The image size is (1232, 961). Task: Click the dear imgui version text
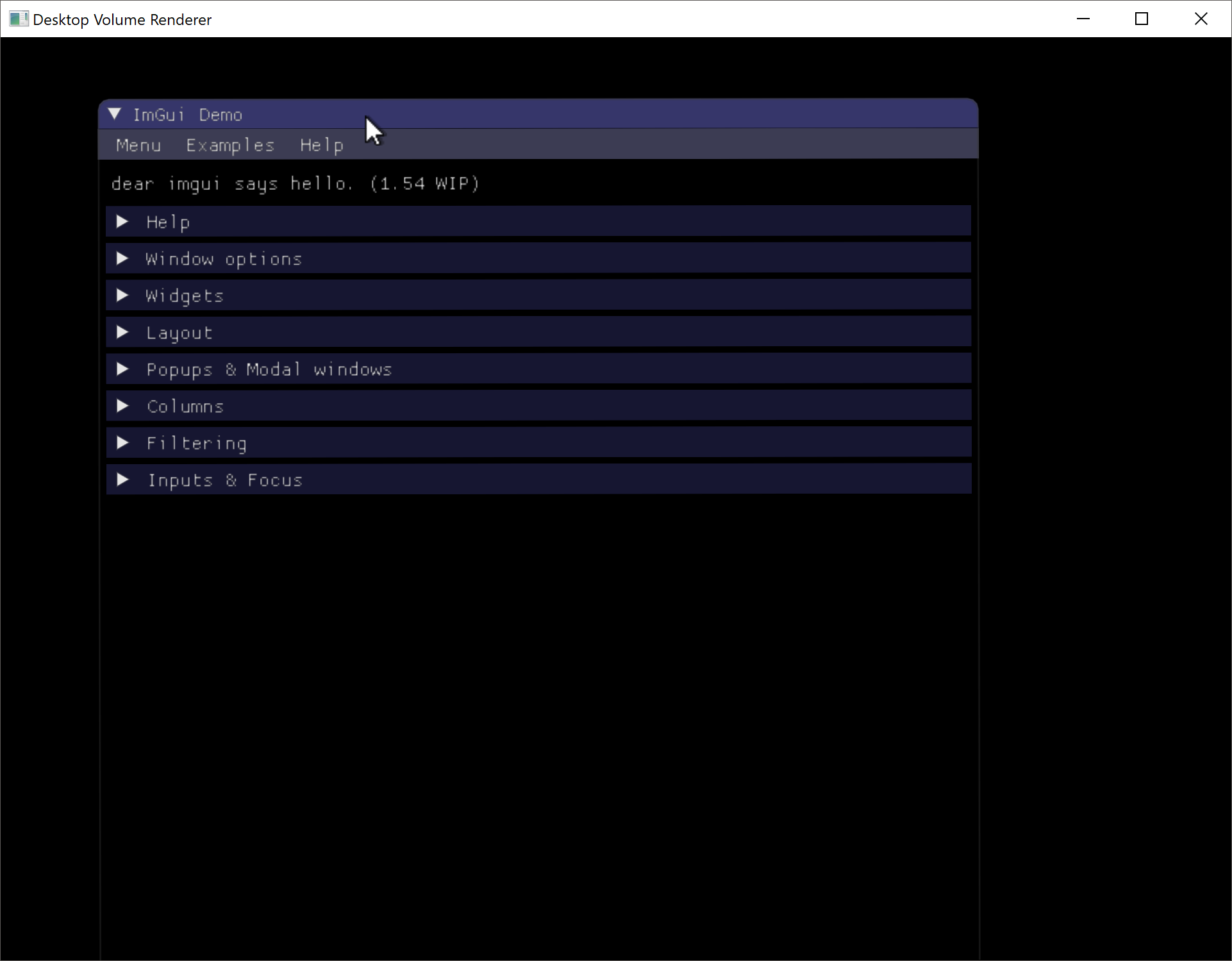pos(295,183)
